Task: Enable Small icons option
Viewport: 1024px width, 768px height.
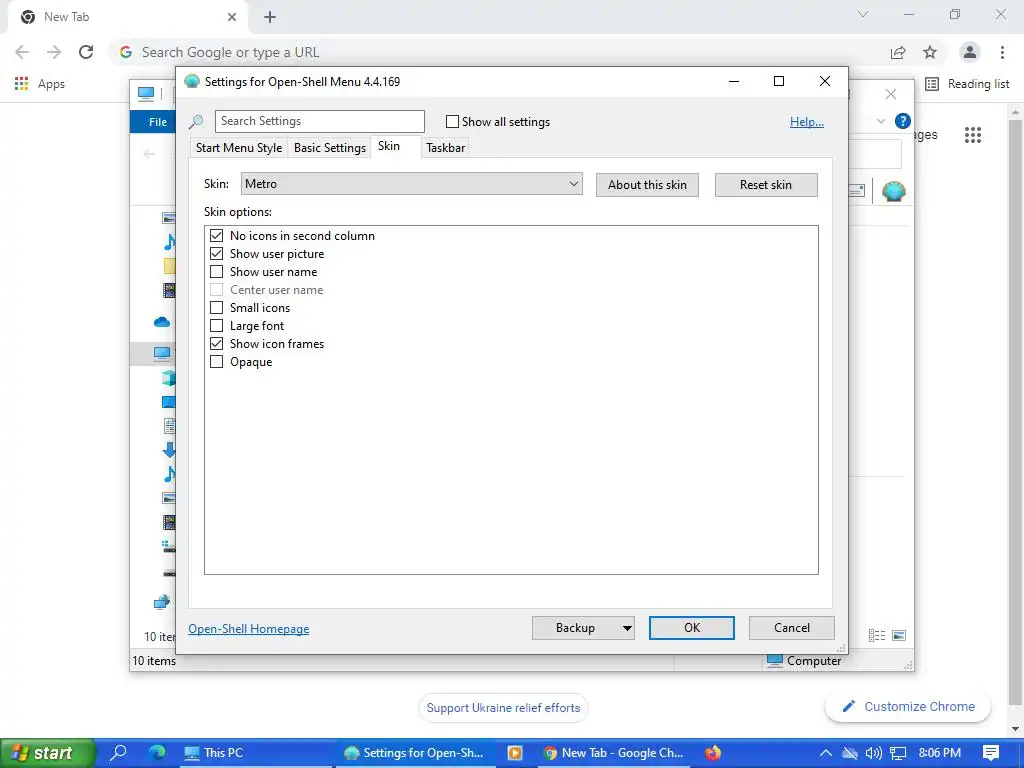Action: tap(216, 308)
